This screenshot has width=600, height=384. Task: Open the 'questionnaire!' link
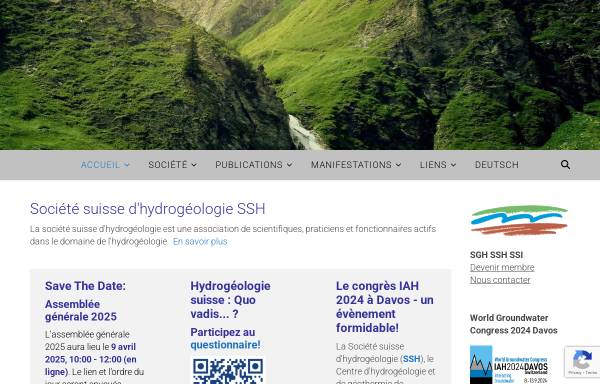[225, 345]
